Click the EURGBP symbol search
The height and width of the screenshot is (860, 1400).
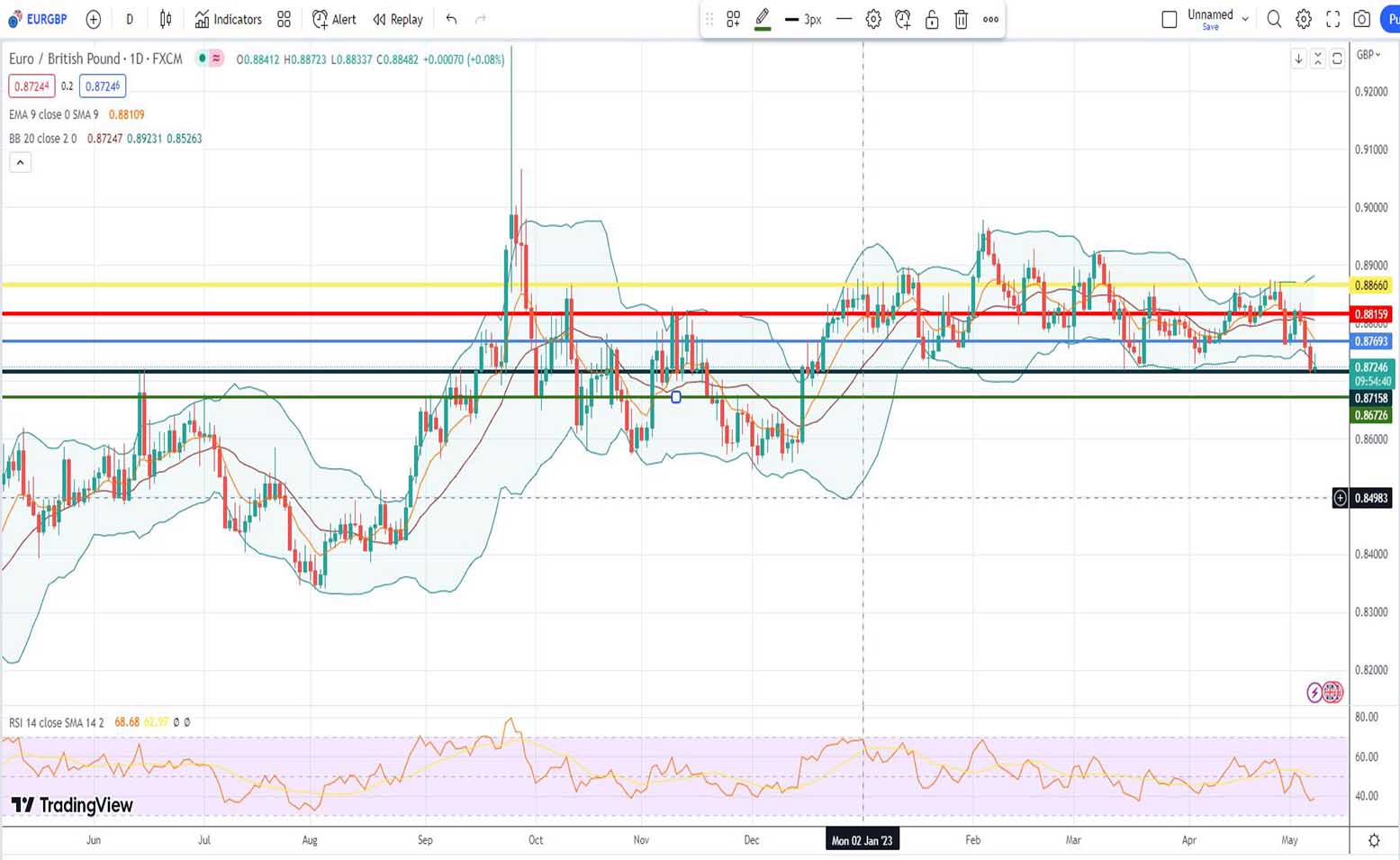pos(39,19)
